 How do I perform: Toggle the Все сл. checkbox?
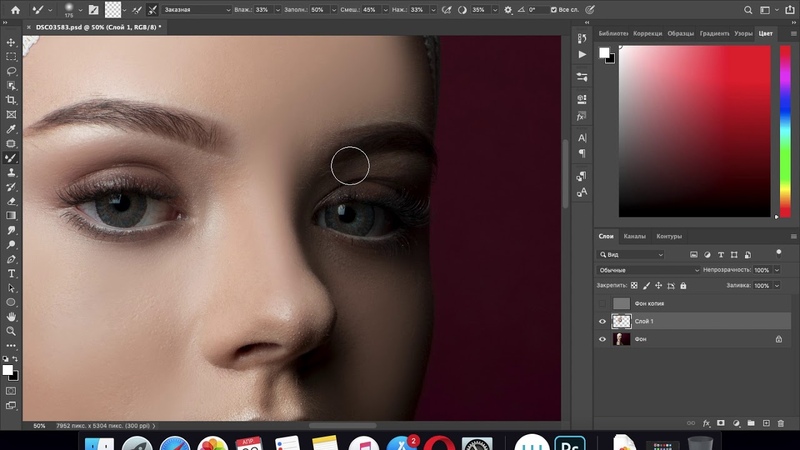(x=556, y=10)
